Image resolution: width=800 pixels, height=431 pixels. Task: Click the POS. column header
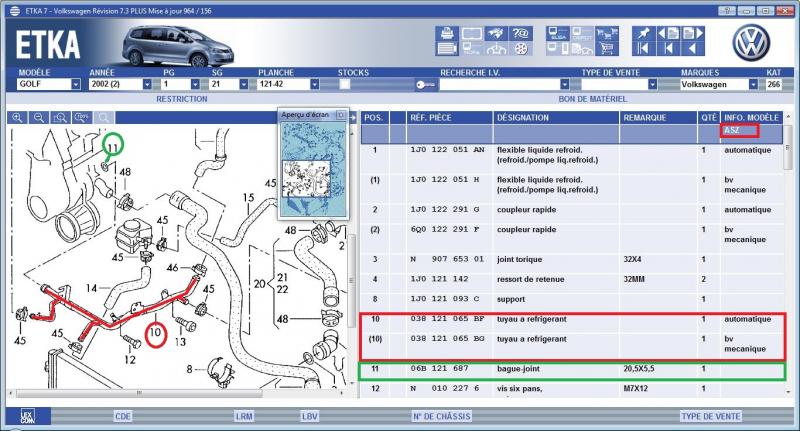coord(373,117)
